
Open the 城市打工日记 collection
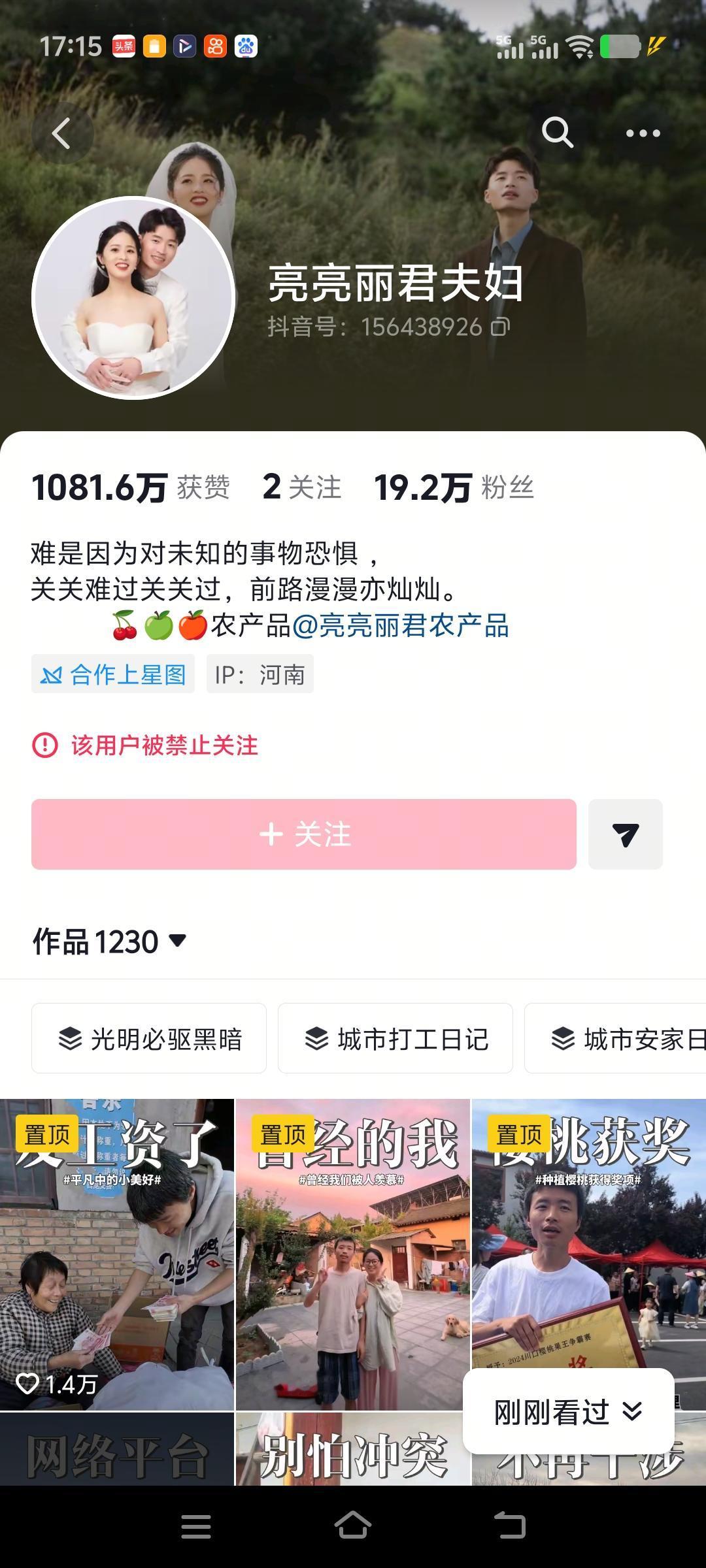point(395,1038)
